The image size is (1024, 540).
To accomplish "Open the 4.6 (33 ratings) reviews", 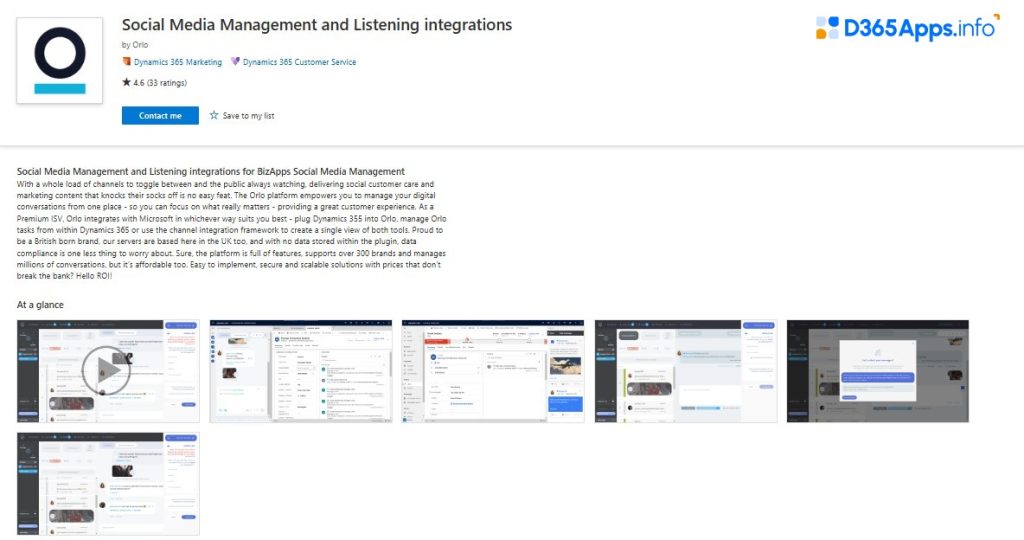I will click(x=160, y=83).
